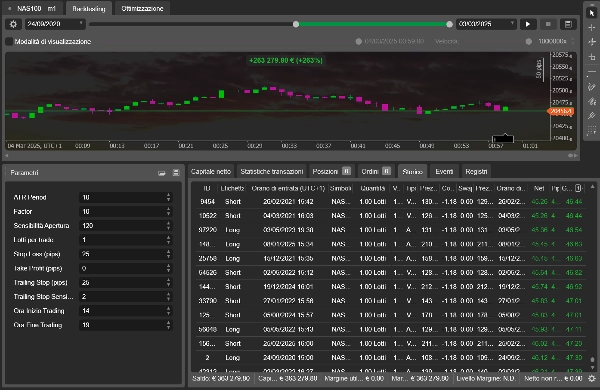Sort by Quantità column header
The height and width of the screenshot is (390, 600).
tap(372, 188)
